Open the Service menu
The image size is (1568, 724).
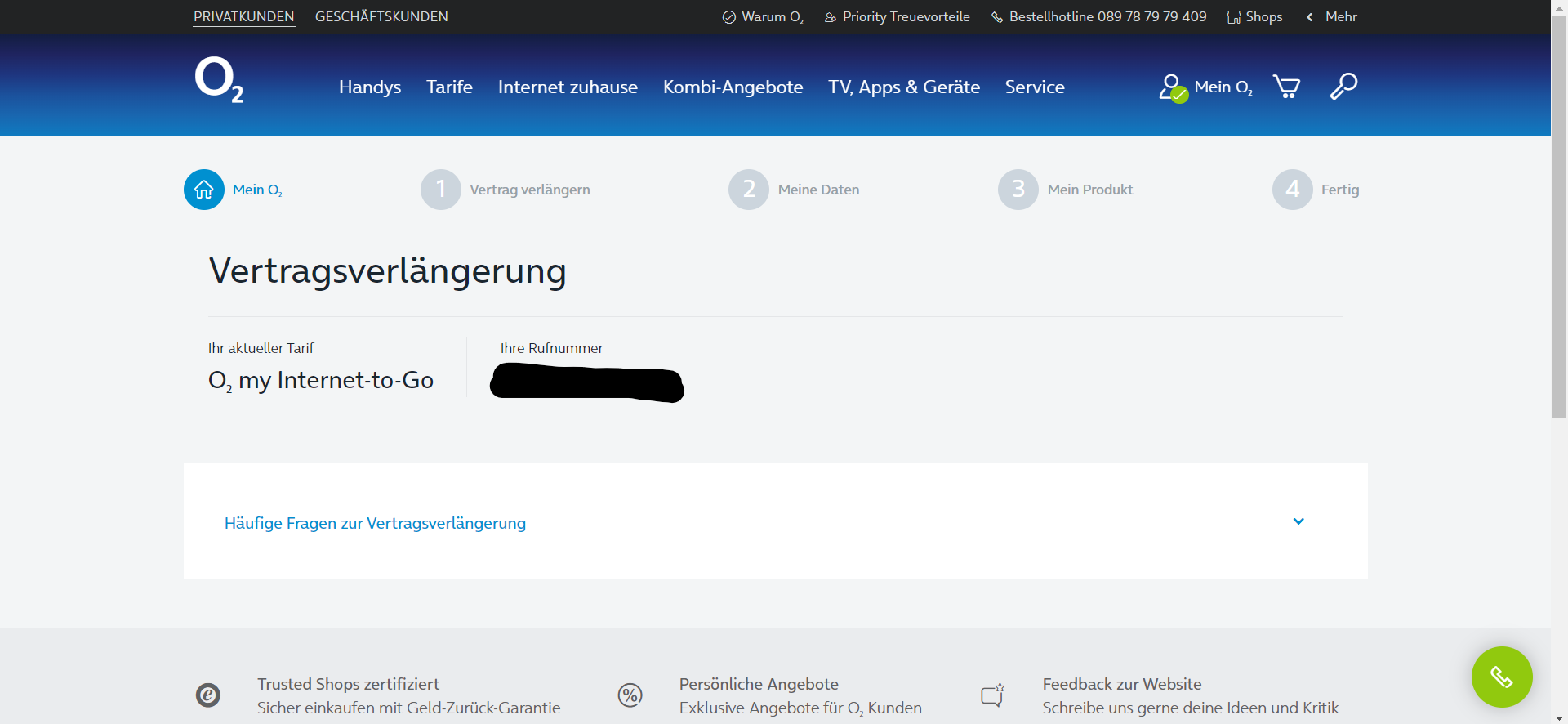[1035, 87]
